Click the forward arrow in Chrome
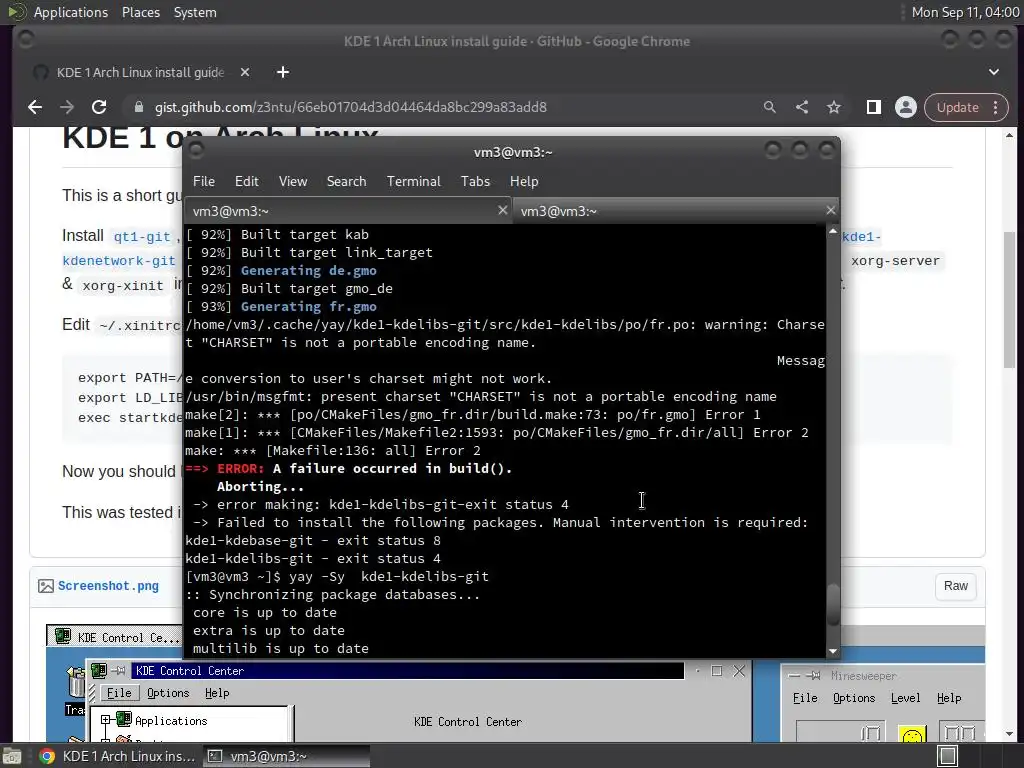The image size is (1024, 768). [x=67, y=107]
